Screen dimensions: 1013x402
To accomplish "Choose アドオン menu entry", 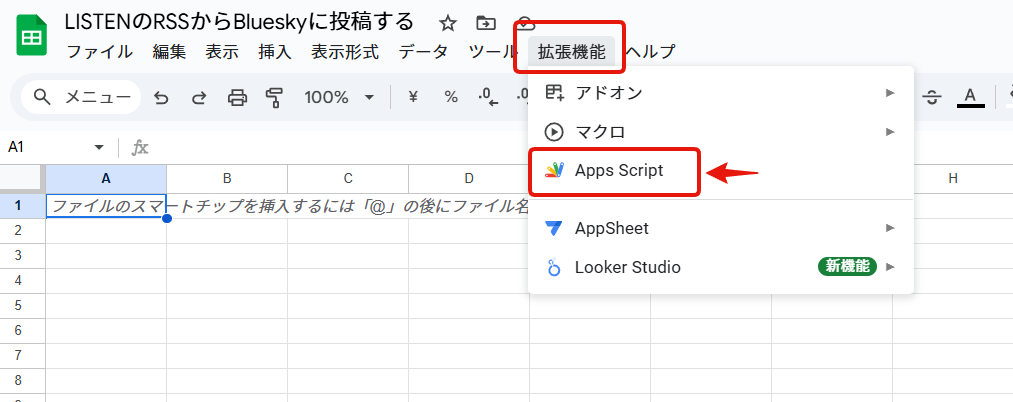I will (721, 93).
